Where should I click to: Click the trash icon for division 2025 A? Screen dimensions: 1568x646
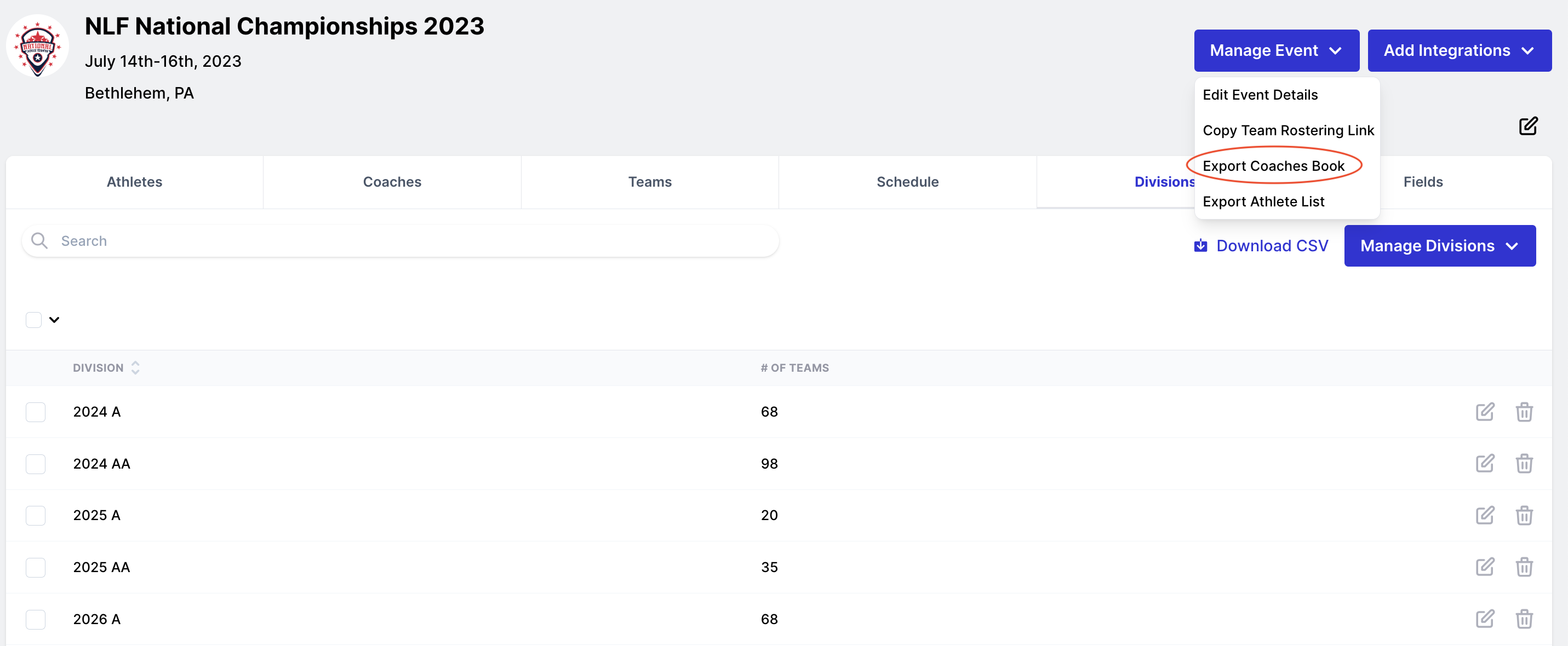1524,515
